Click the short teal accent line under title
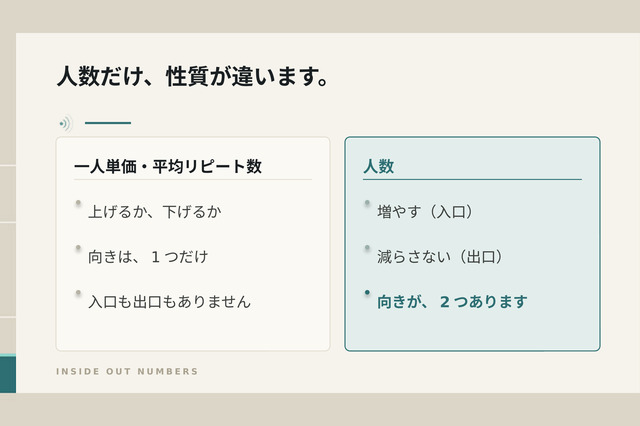640x426 pixels. pos(108,123)
